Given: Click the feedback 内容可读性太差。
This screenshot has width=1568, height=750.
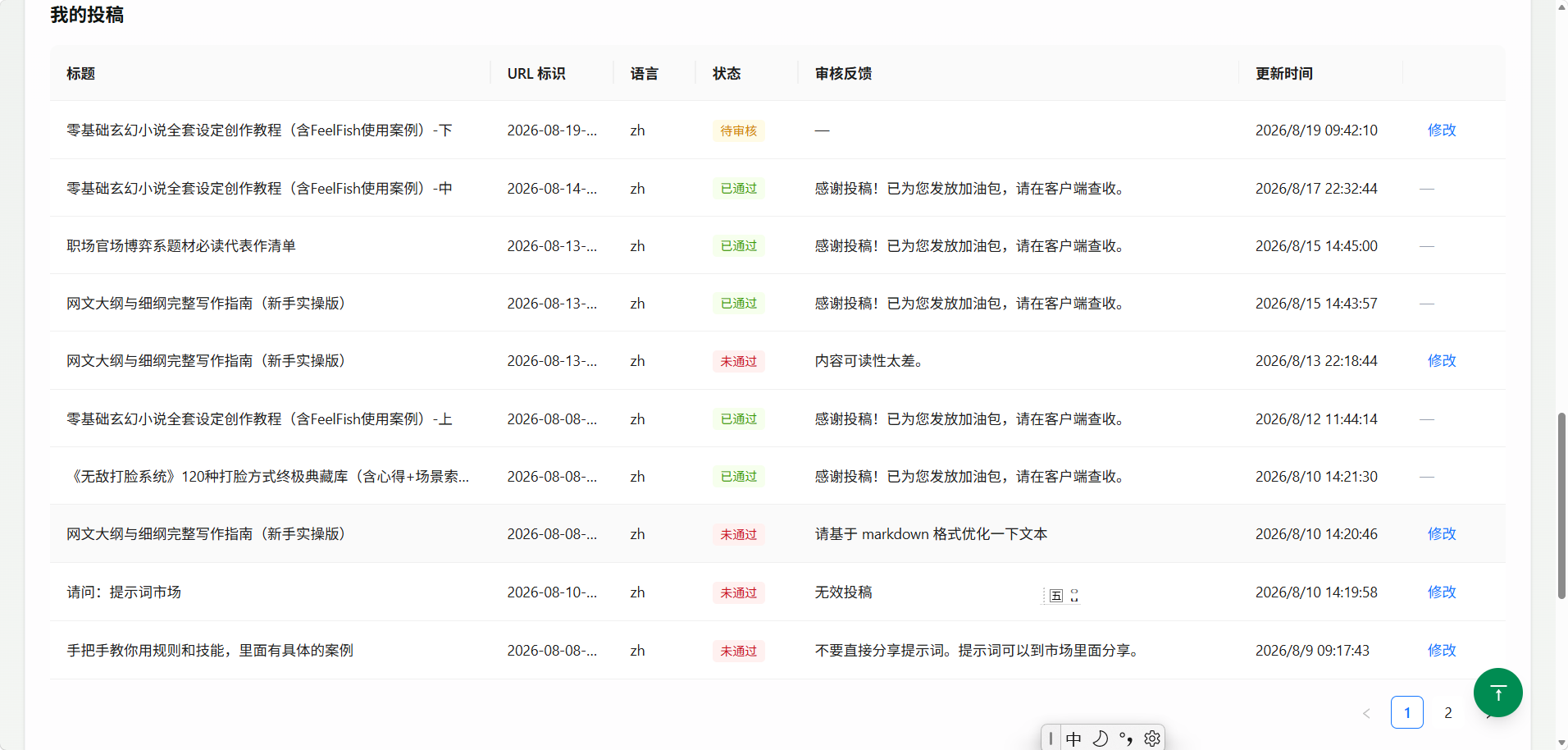Looking at the screenshot, I should pyautogui.click(x=871, y=361).
